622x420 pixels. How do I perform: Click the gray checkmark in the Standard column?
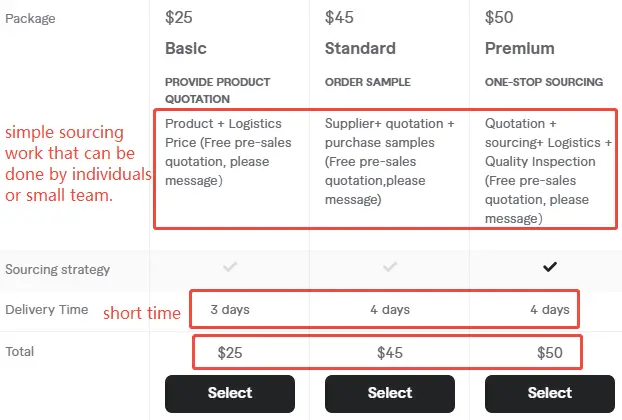click(x=390, y=267)
